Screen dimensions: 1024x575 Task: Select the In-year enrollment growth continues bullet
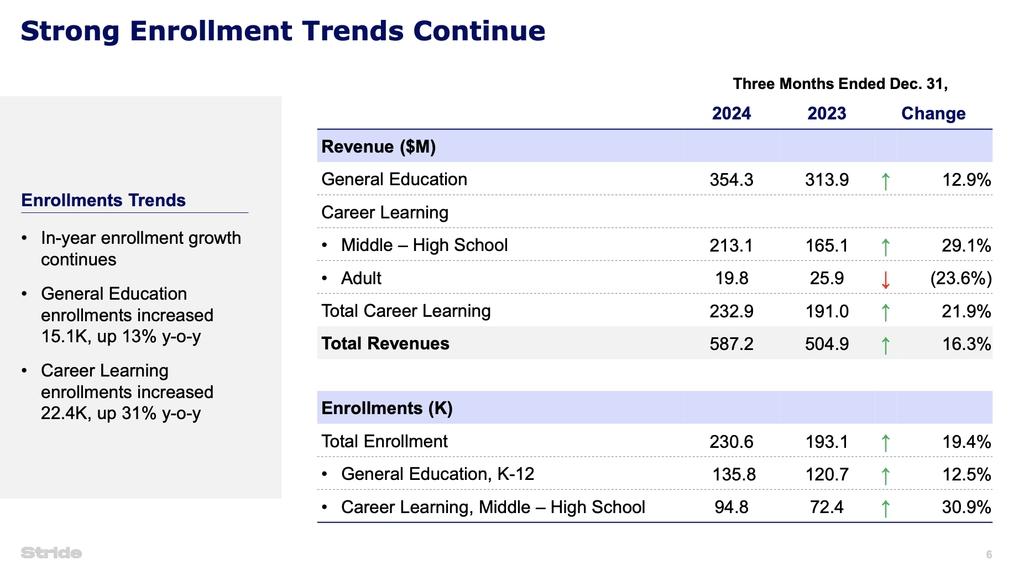point(140,249)
